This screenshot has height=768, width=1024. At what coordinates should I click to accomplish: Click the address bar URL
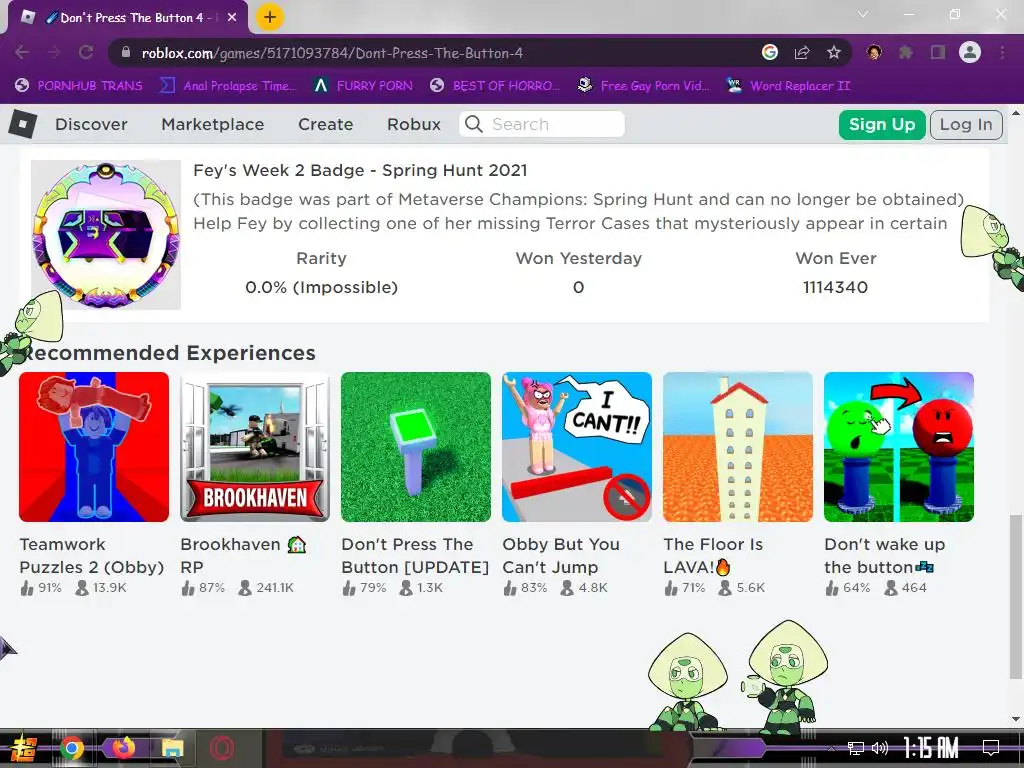(x=332, y=53)
